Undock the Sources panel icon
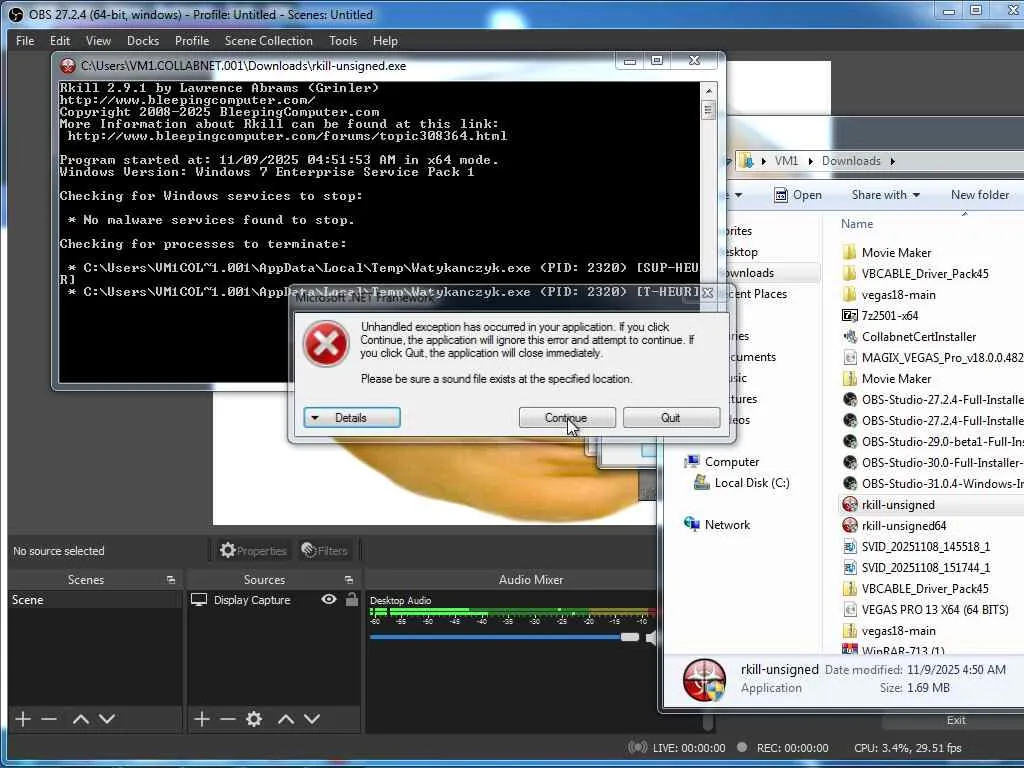The width and height of the screenshot is (1024, 768). (x=349, y=580)
